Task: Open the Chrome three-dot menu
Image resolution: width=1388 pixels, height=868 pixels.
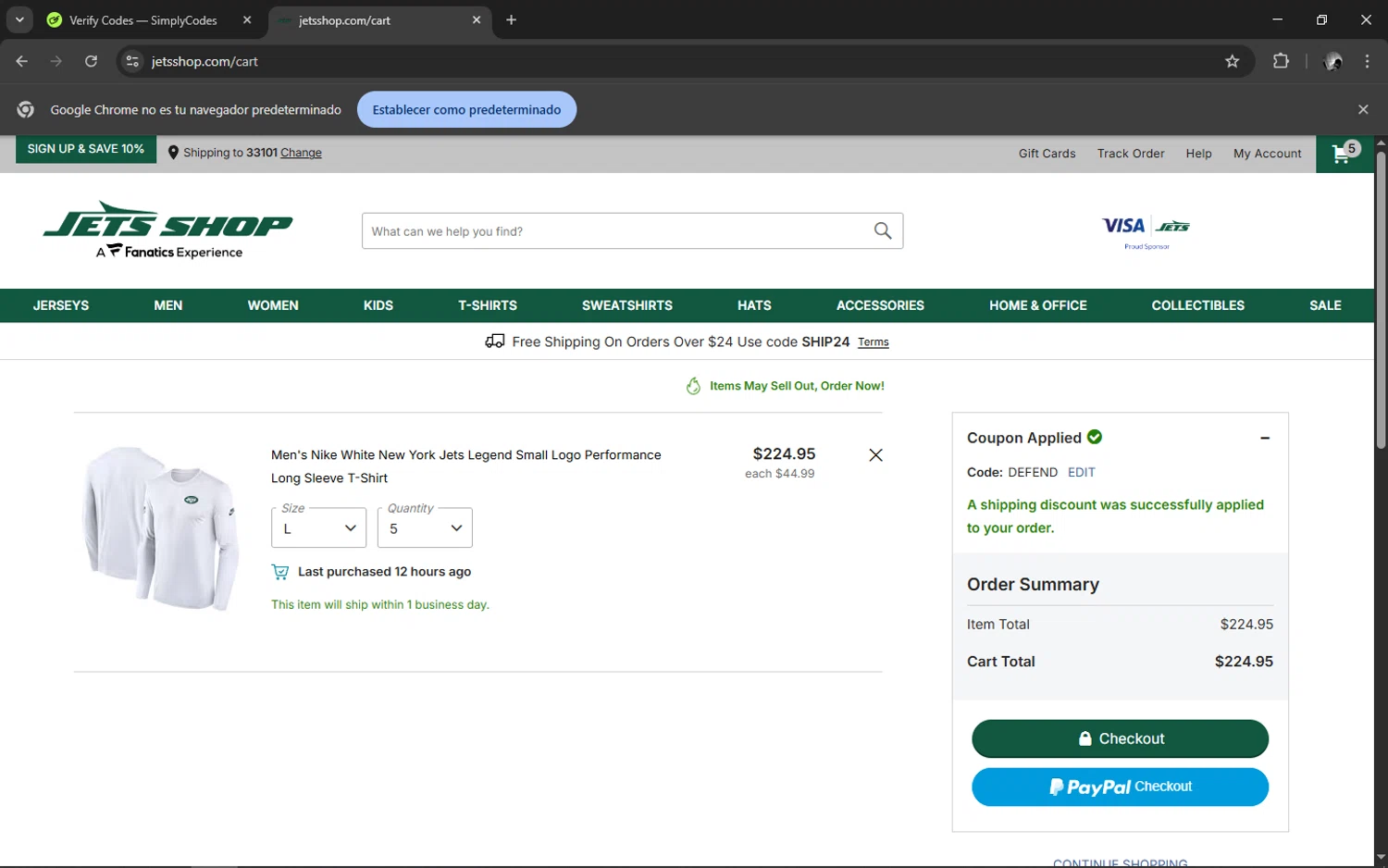Action: coord(1367,62)
